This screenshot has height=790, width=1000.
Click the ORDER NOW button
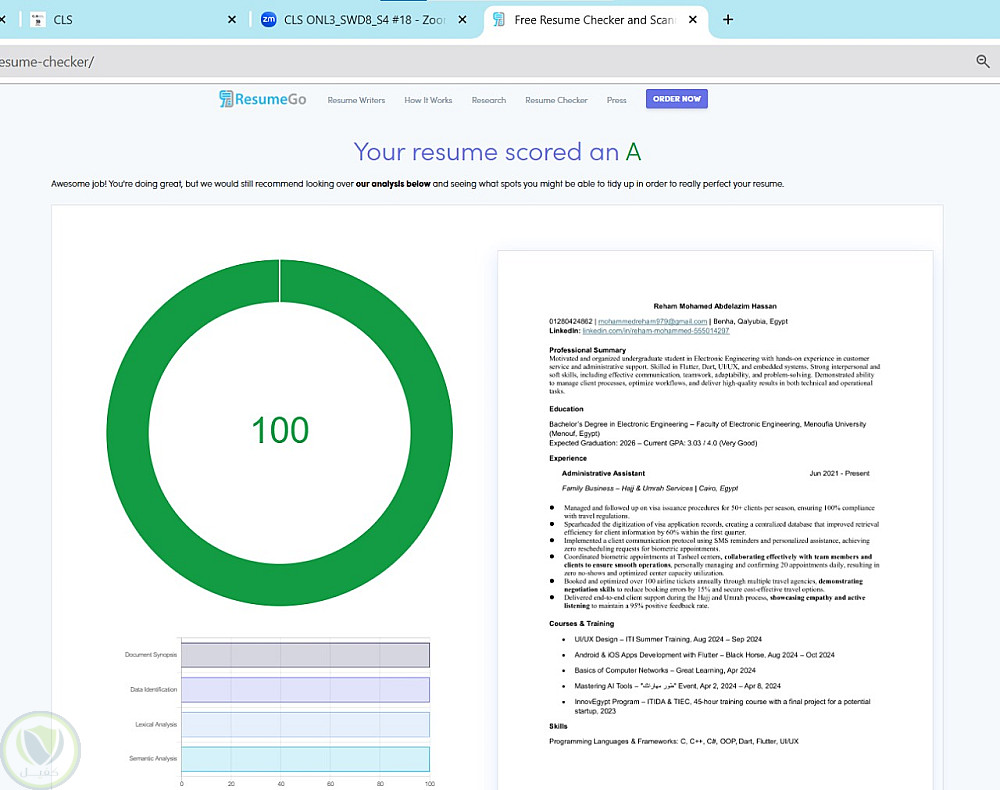[677, 99]
